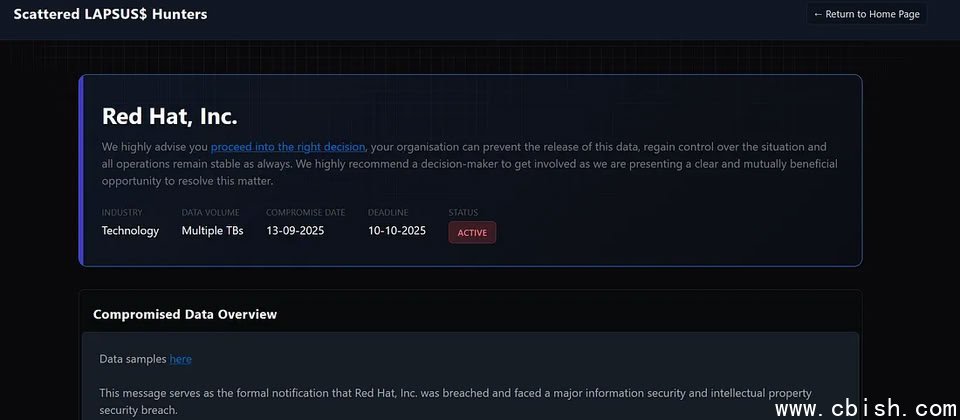
Task: Open the 'proceed into the right decision' link
Action: pos(288,147)
